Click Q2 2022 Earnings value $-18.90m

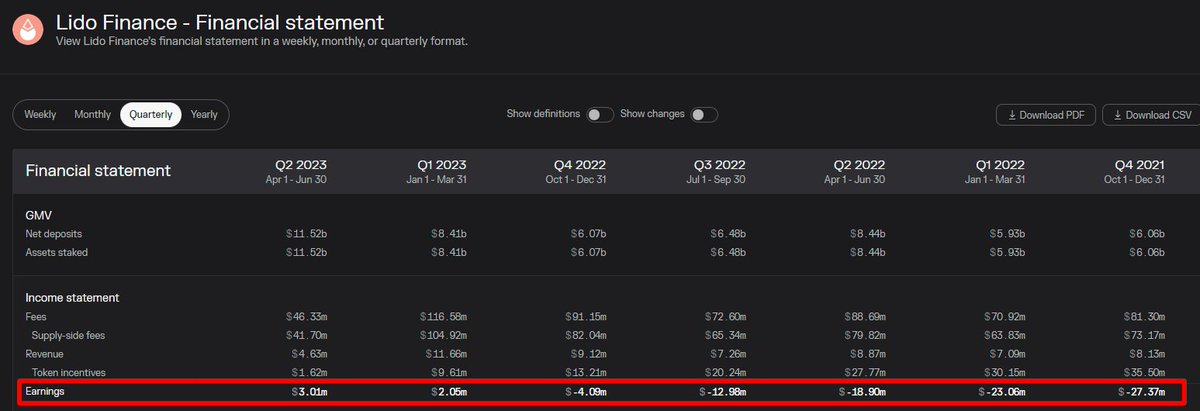pyautogui.click(x=862, y=392)
